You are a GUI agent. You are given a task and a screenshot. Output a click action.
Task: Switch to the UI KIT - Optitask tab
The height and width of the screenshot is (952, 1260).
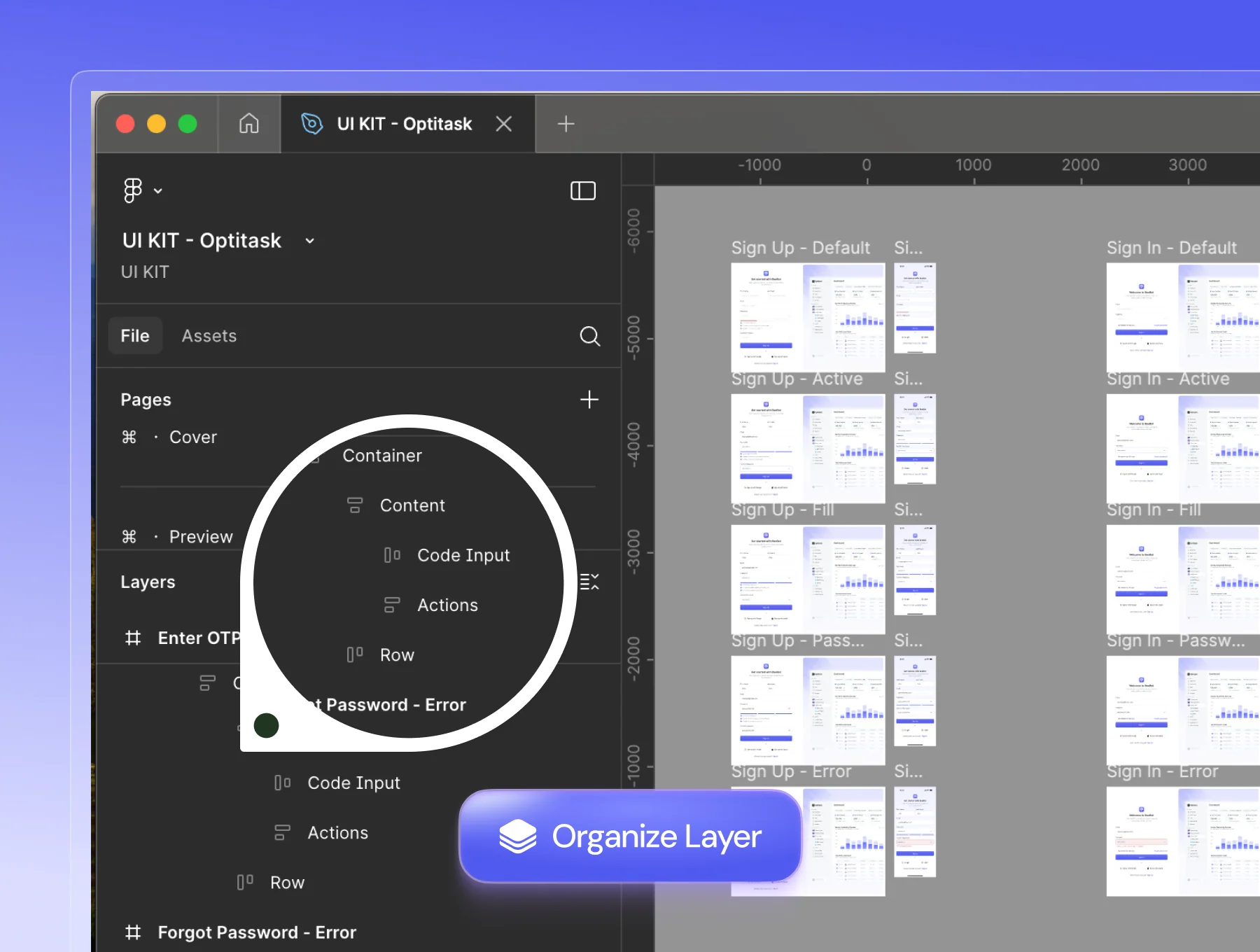tap(408, 124)
